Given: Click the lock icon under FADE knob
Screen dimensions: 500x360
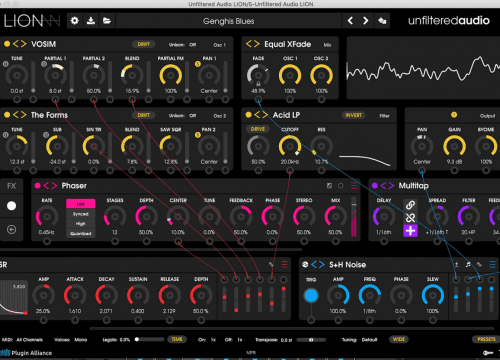Looking at the screenshot, I should click(258, 84).
